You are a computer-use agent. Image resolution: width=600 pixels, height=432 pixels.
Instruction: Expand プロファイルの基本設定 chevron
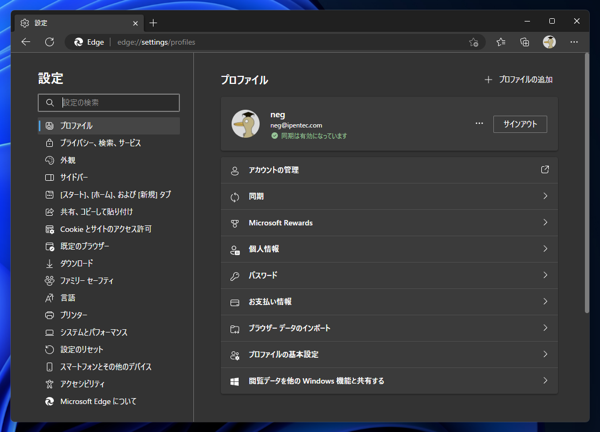coord(545,354)
